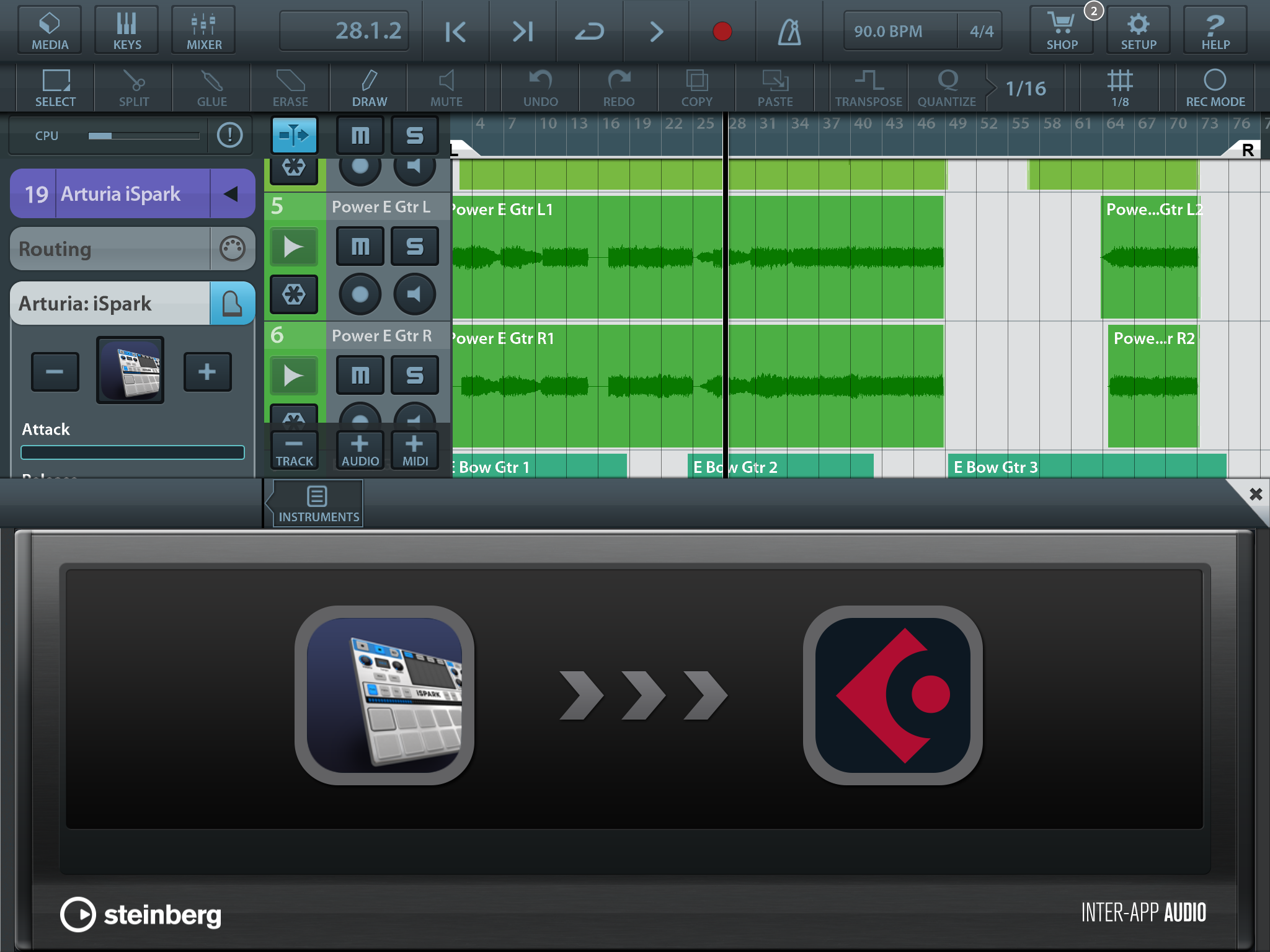Open the MEDIA browser
The width and height of the screenshot is (1270, 952).
(50, 30)
